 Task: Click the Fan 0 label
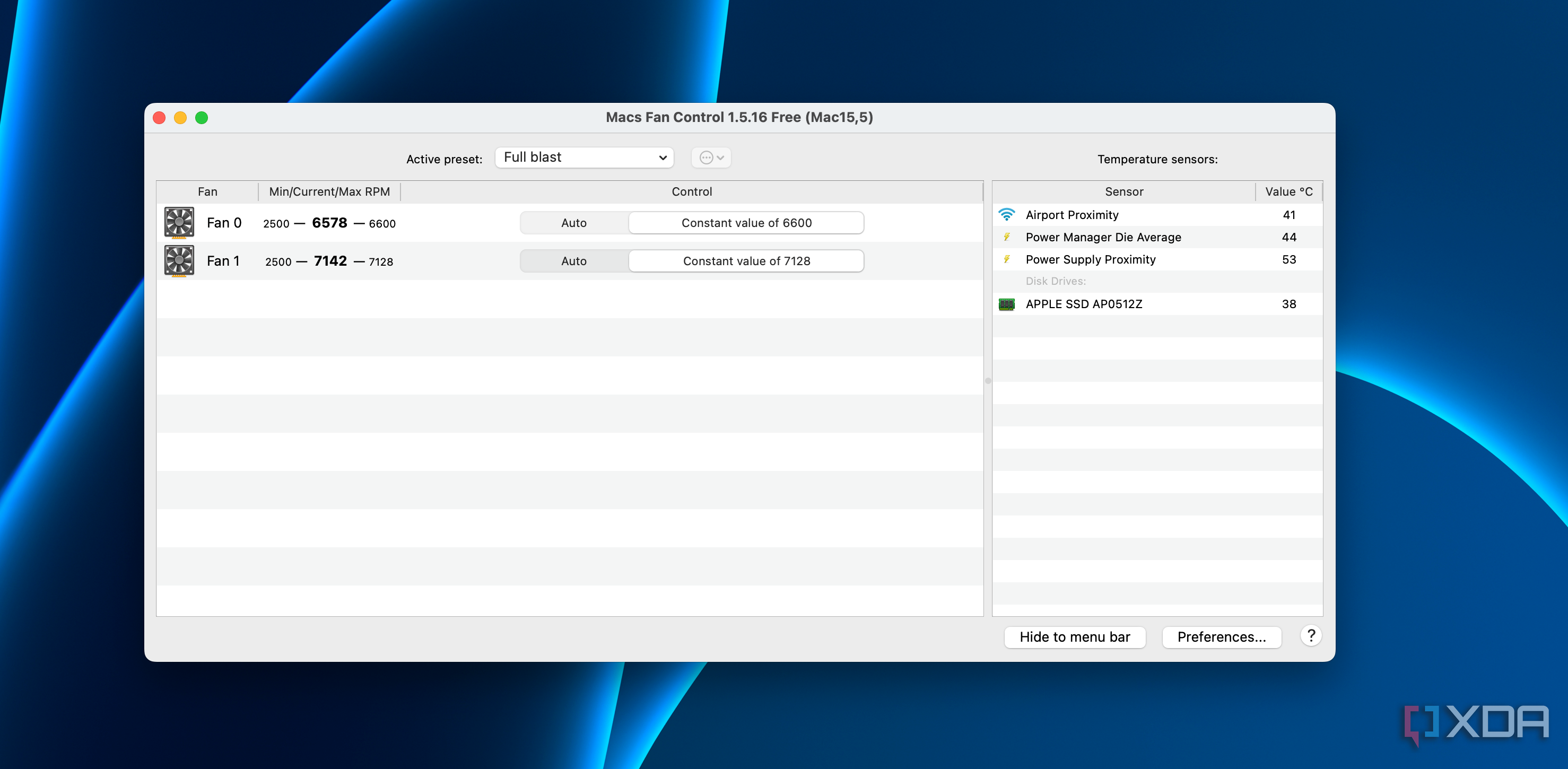click(224, 223)
